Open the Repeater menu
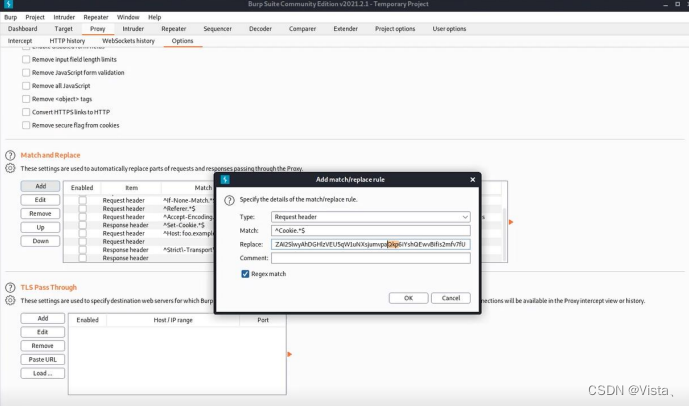This screenshot has width=689, height=406. (96, 17)
